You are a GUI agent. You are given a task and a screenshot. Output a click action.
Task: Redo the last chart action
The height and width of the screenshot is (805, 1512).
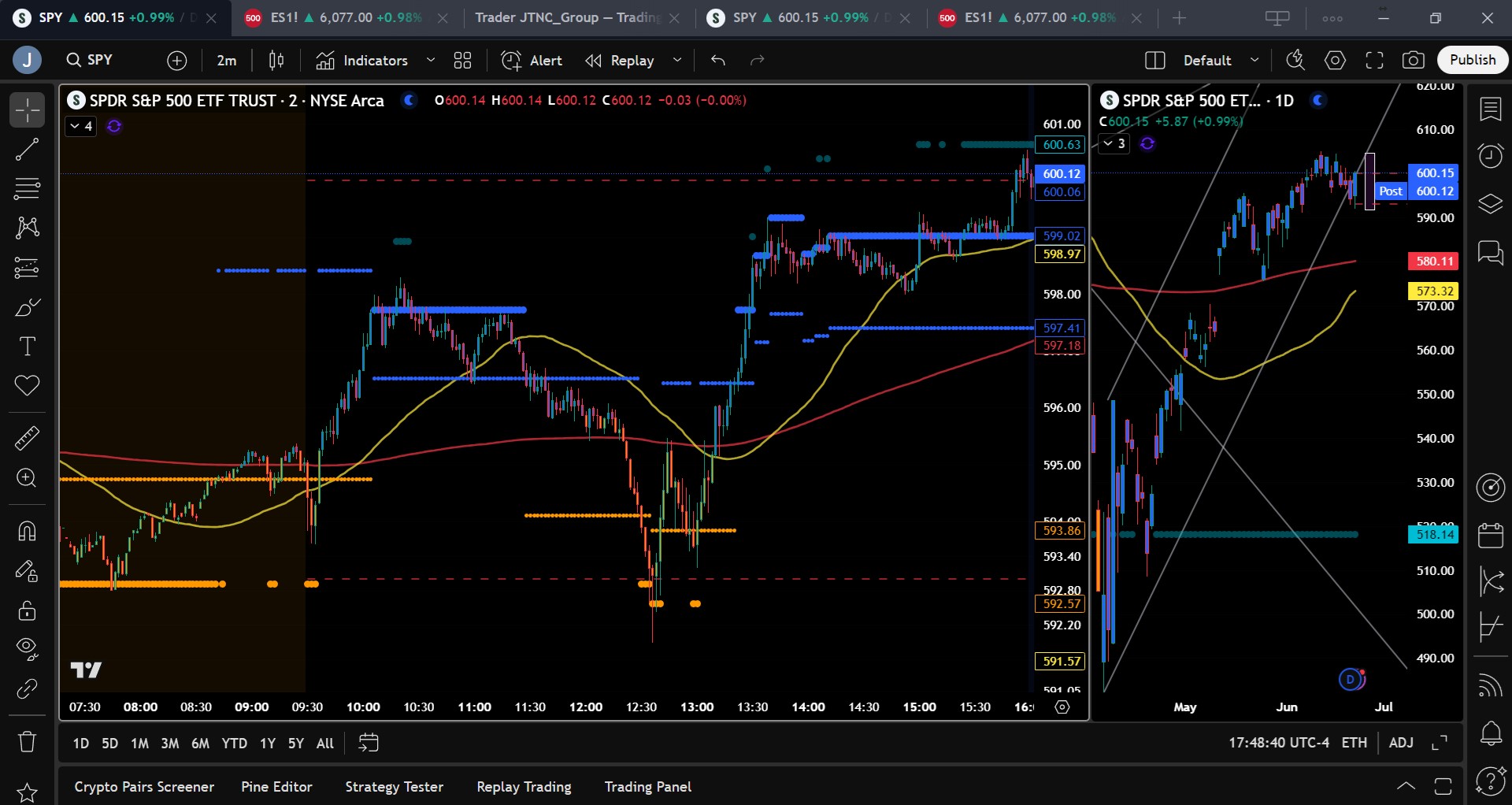(758, 60)
